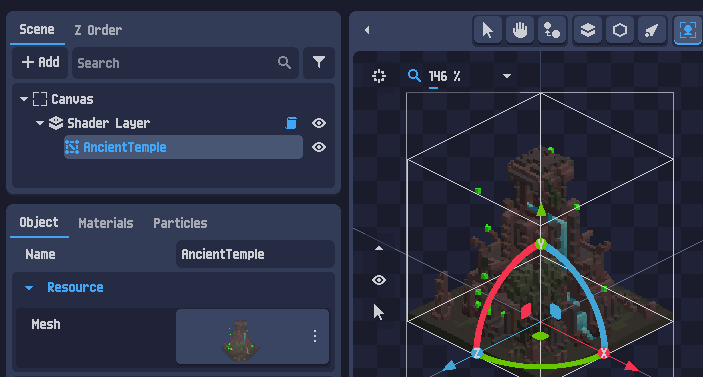Viewport: 703px width, 377px height.
Task: Click the blue plane handle of gizmo
Action: coord(555,311)
